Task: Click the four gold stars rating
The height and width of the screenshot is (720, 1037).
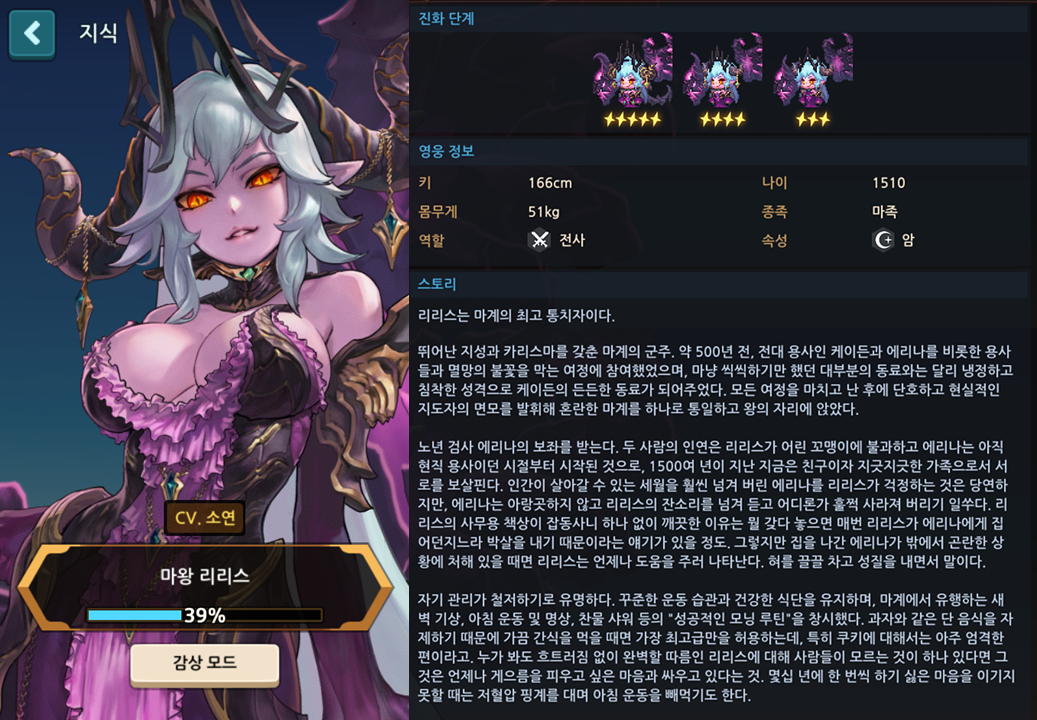Action: click(722, 120)
